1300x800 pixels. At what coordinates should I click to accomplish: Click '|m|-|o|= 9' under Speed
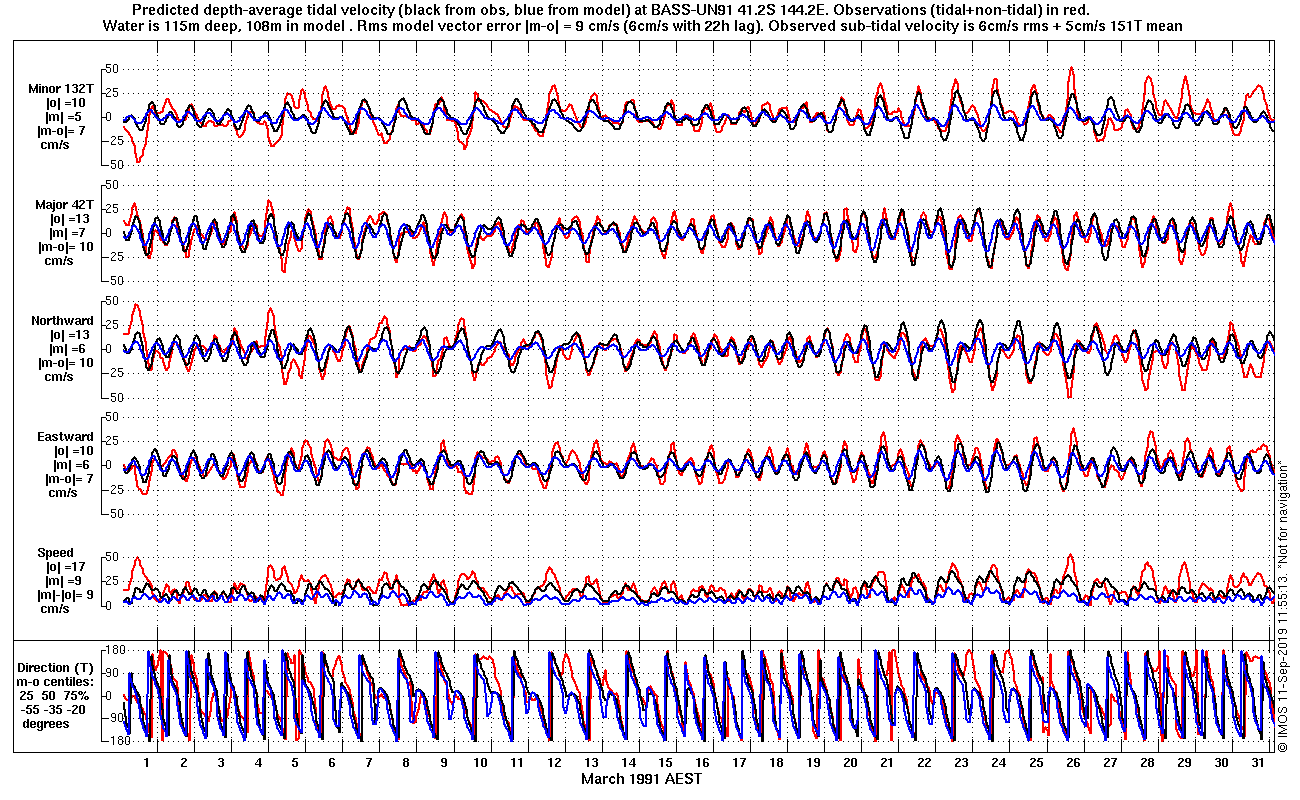pos(65,594)
